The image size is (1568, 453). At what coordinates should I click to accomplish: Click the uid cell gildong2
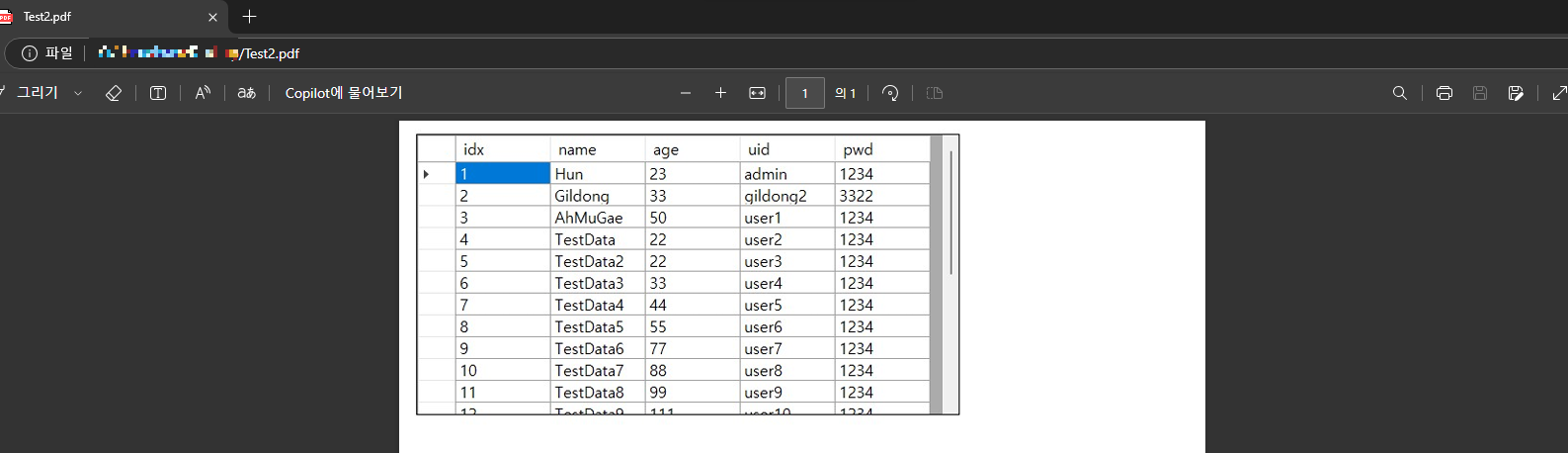pyautogui.click(x=787, y=196)
